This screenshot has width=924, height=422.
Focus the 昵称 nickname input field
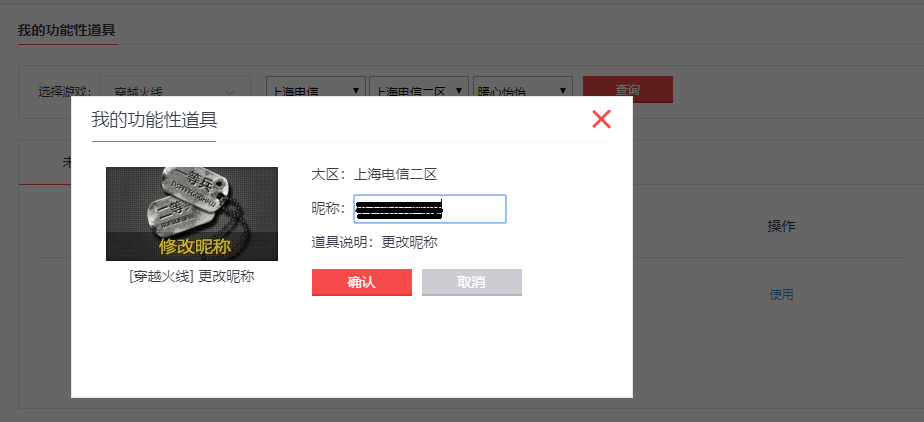430,209
